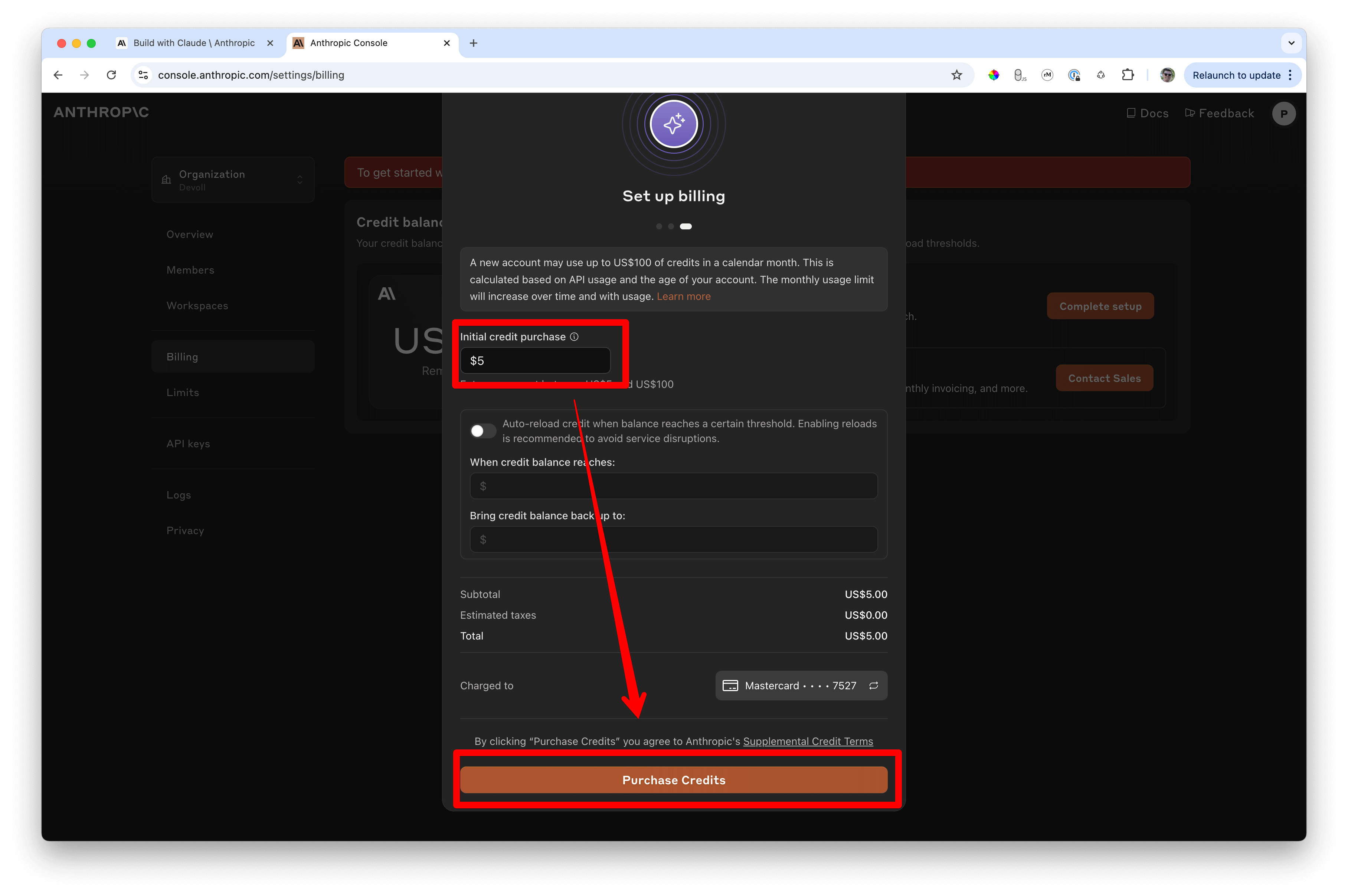Image resolution: width=1348 pixels, height=896 pixels.
Task: Click the Bring credit balance back up to field
Action: [673, 539]
